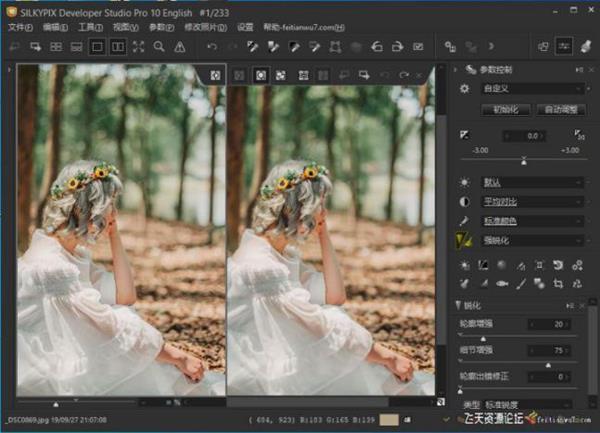Click the fish-shaped tool icon

503,283
